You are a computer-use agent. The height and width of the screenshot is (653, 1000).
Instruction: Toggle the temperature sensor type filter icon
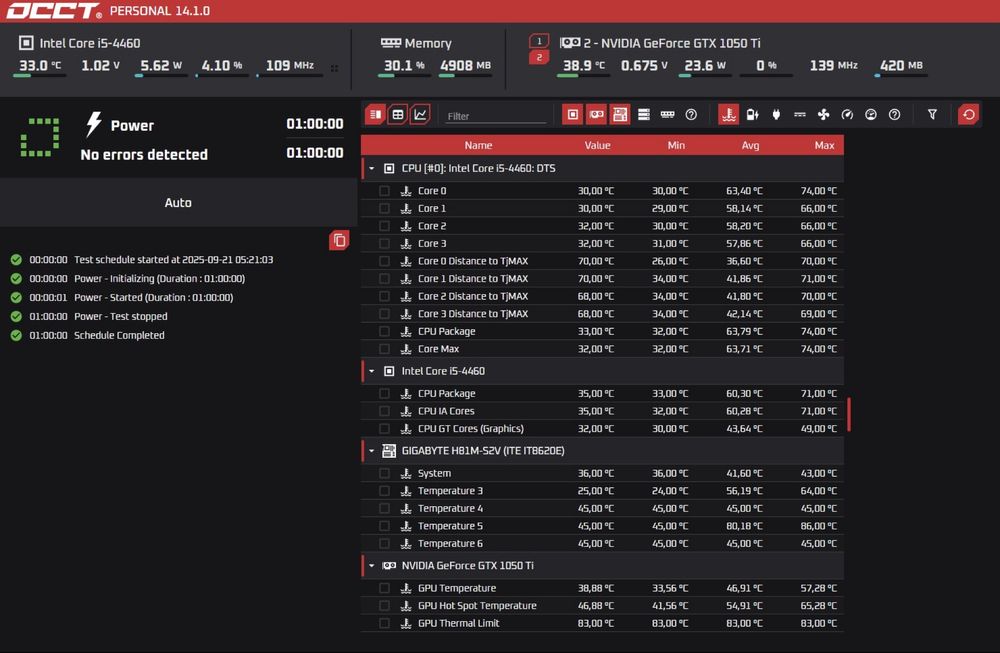point(728,115)
